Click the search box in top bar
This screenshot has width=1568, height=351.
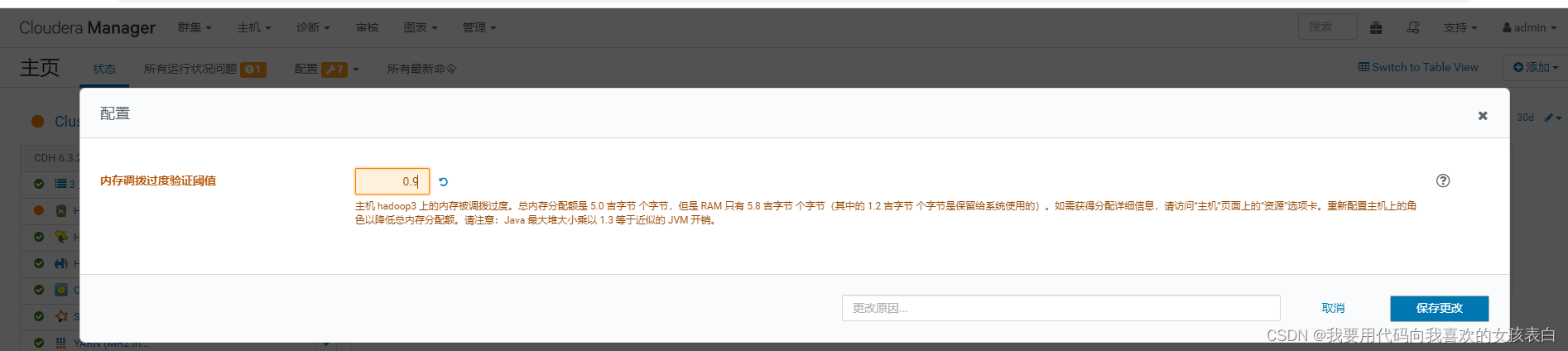[1327, 27]
